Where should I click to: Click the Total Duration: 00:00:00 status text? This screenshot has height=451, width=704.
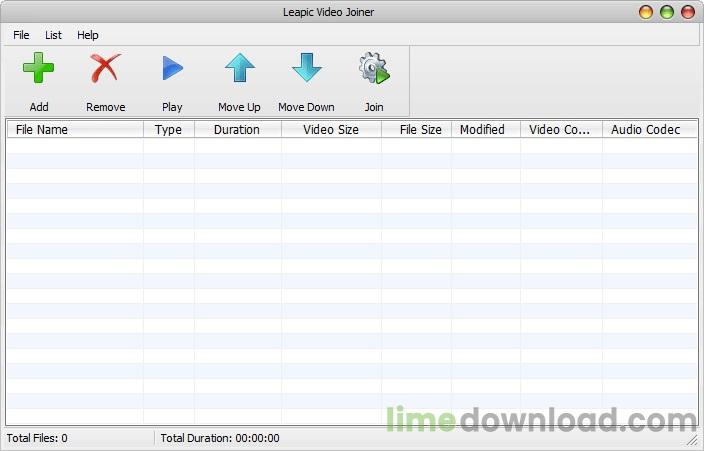click(x=220, y=438)
